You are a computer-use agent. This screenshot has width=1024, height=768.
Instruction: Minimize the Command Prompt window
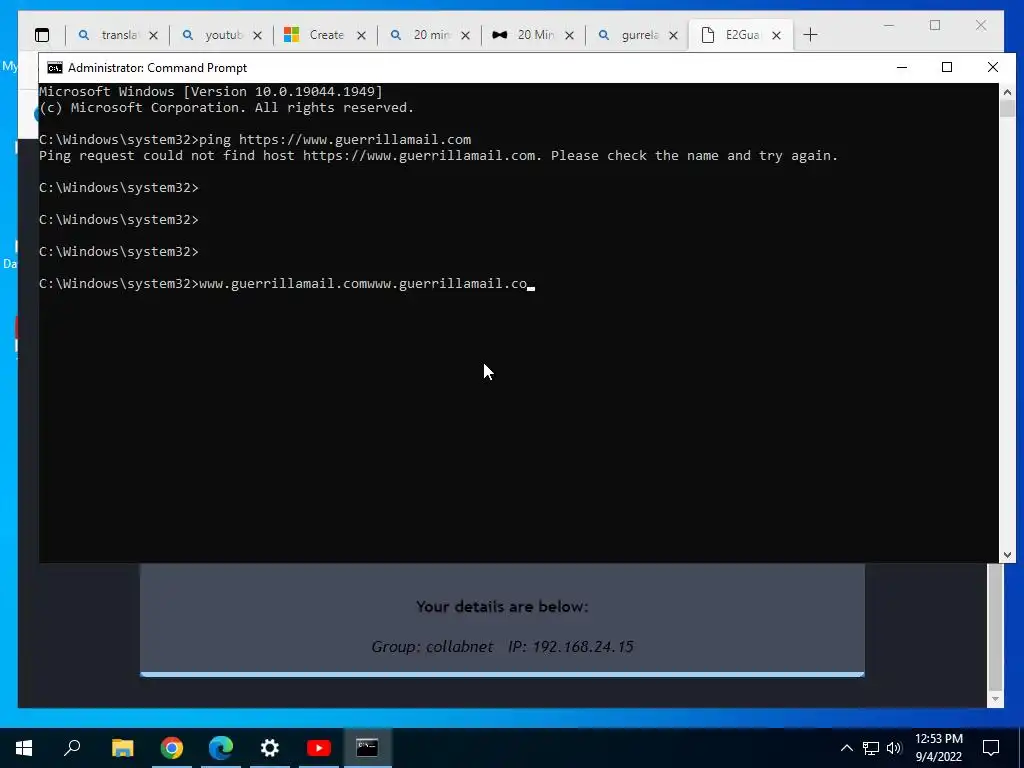click(x=902, y=67)
